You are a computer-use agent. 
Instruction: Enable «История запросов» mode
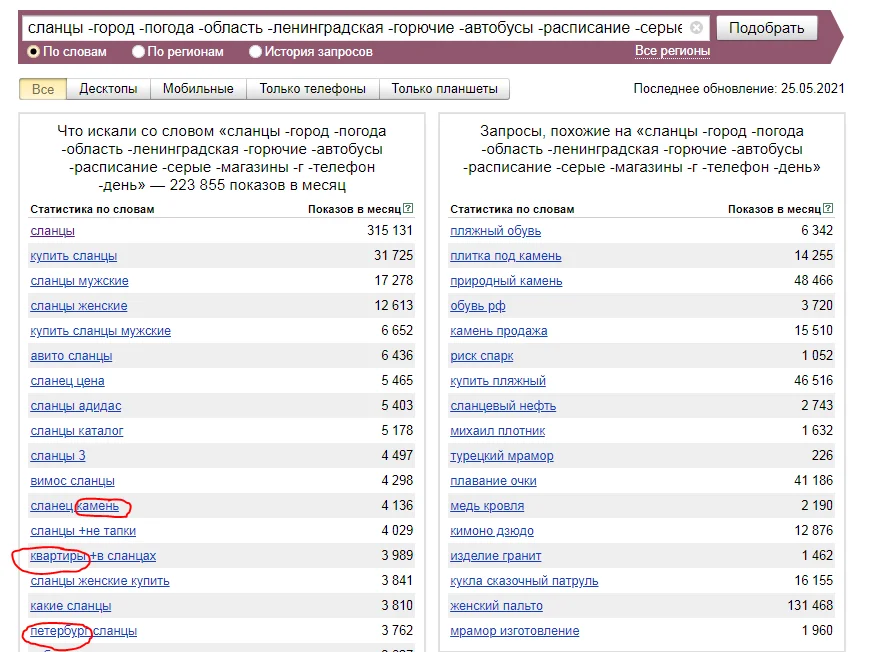(x=255, y=51)
